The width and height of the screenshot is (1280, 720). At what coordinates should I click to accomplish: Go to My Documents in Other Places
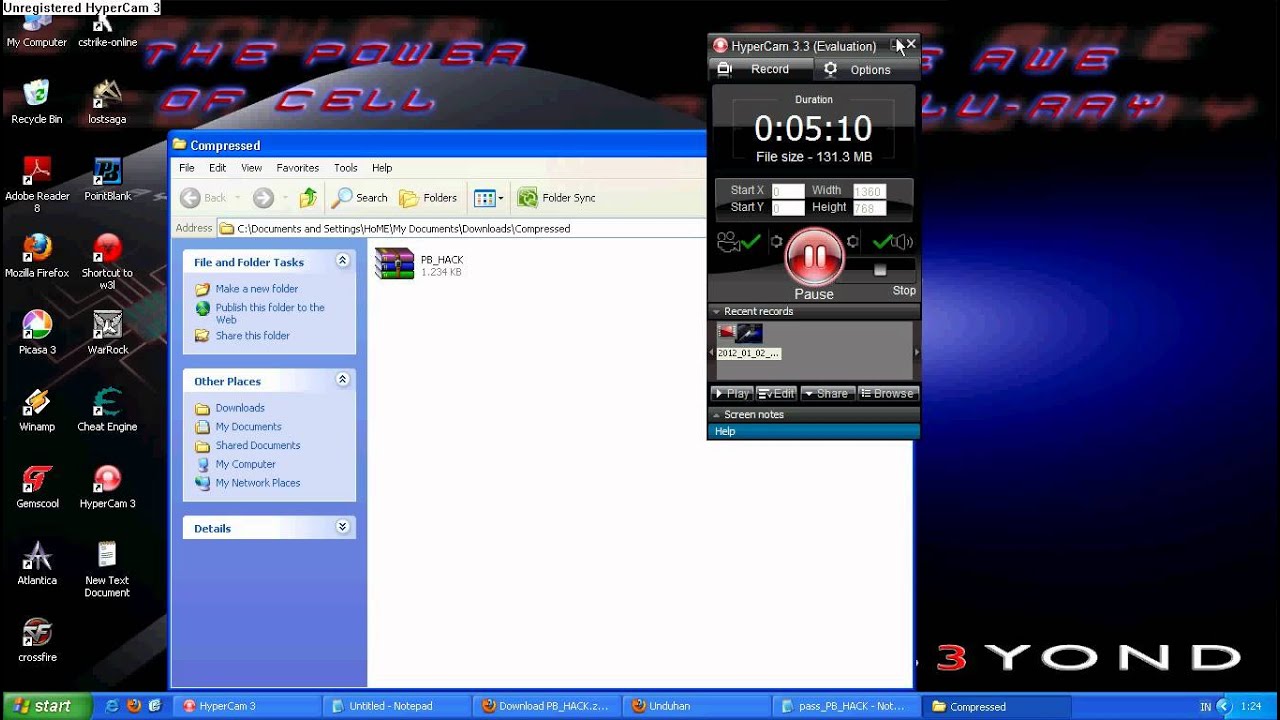pyautogui.click(x=248, y=427)
